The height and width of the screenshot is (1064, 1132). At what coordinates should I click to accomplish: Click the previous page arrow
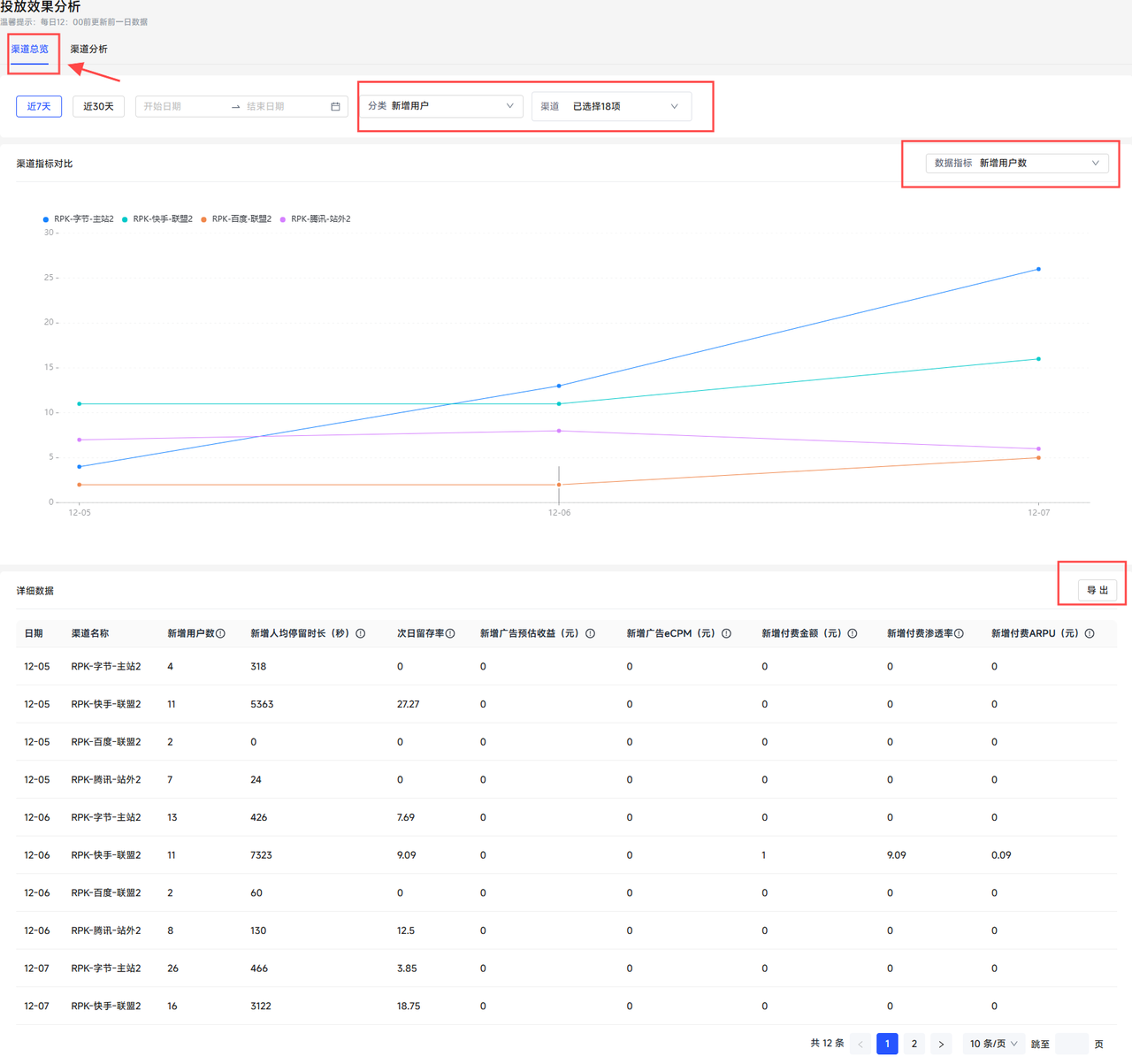point(860,1044)
